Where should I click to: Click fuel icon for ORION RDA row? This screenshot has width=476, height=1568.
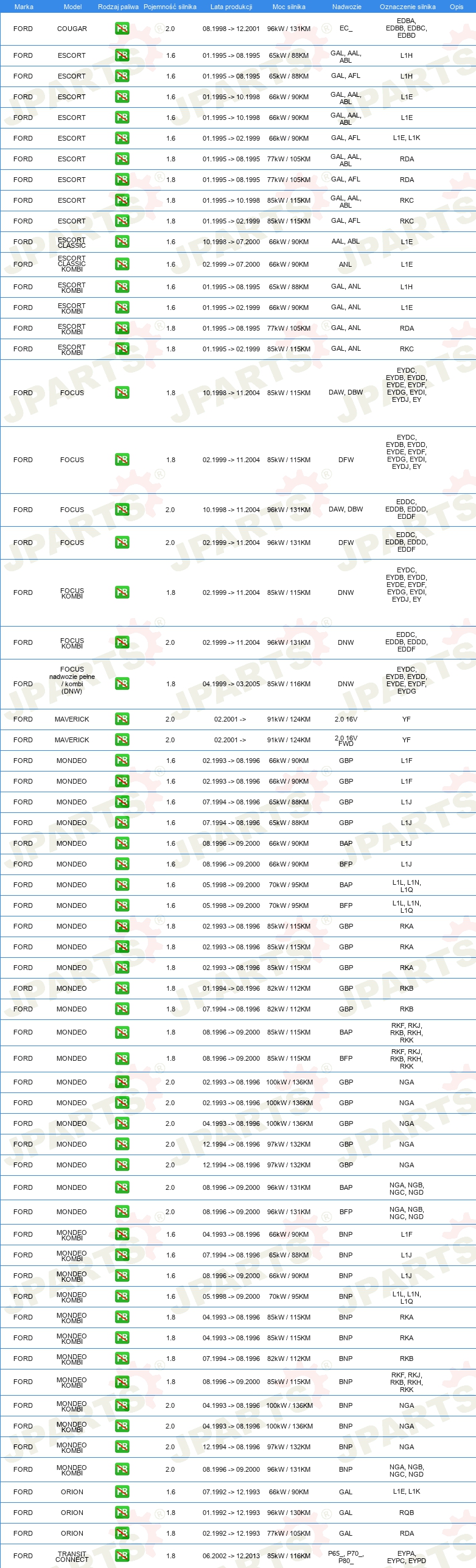pos(122,1533)
